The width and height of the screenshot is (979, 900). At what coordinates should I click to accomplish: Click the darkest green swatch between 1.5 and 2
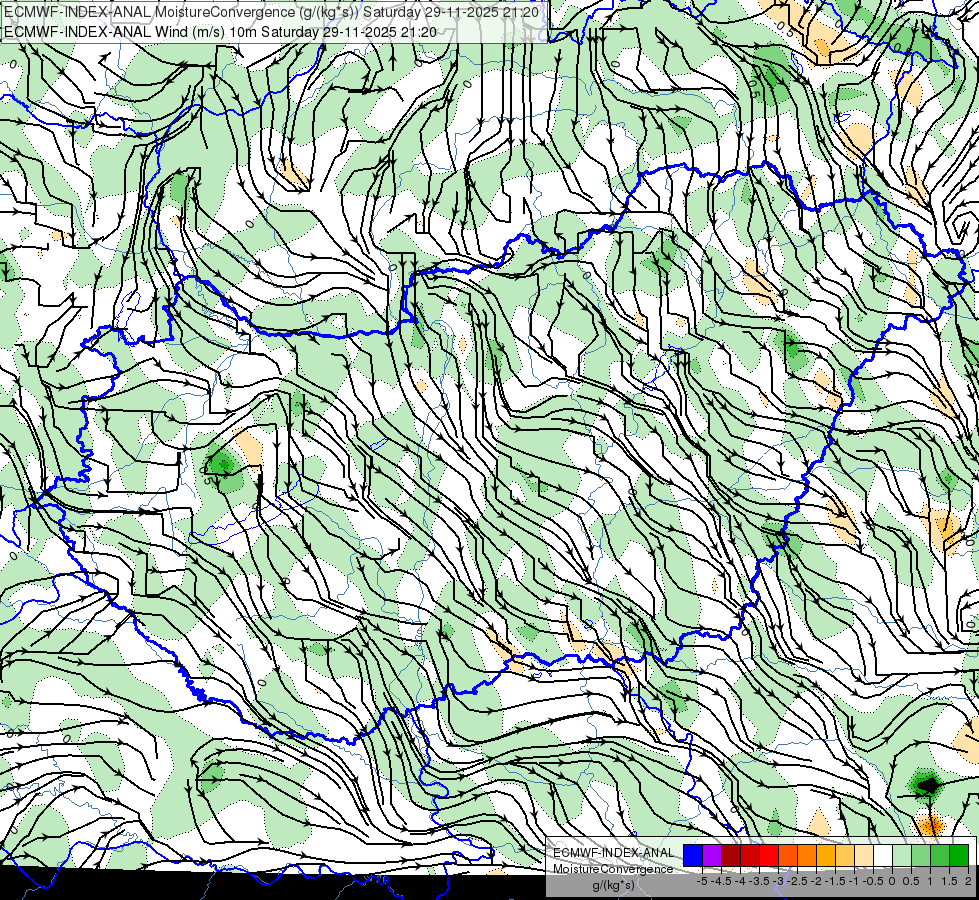(958, 855)
